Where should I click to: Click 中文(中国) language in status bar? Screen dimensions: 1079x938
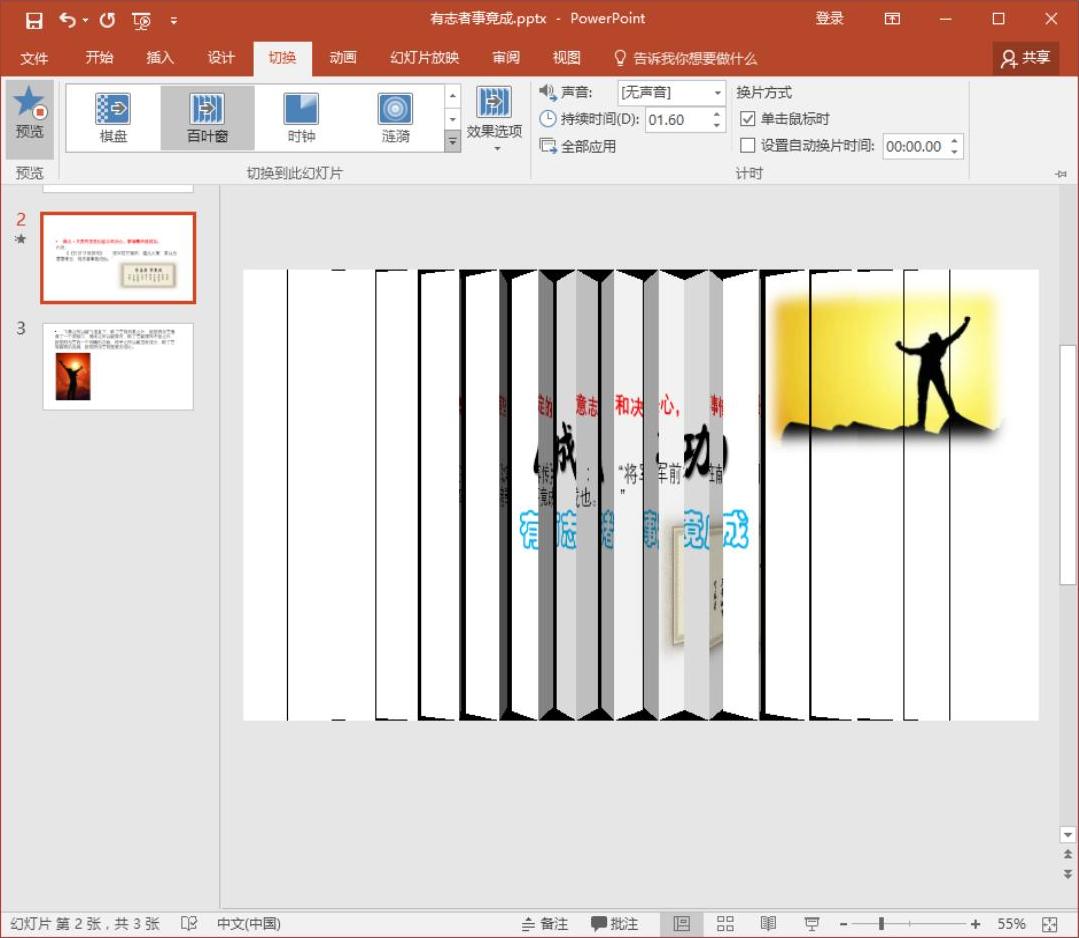(248, 924)
